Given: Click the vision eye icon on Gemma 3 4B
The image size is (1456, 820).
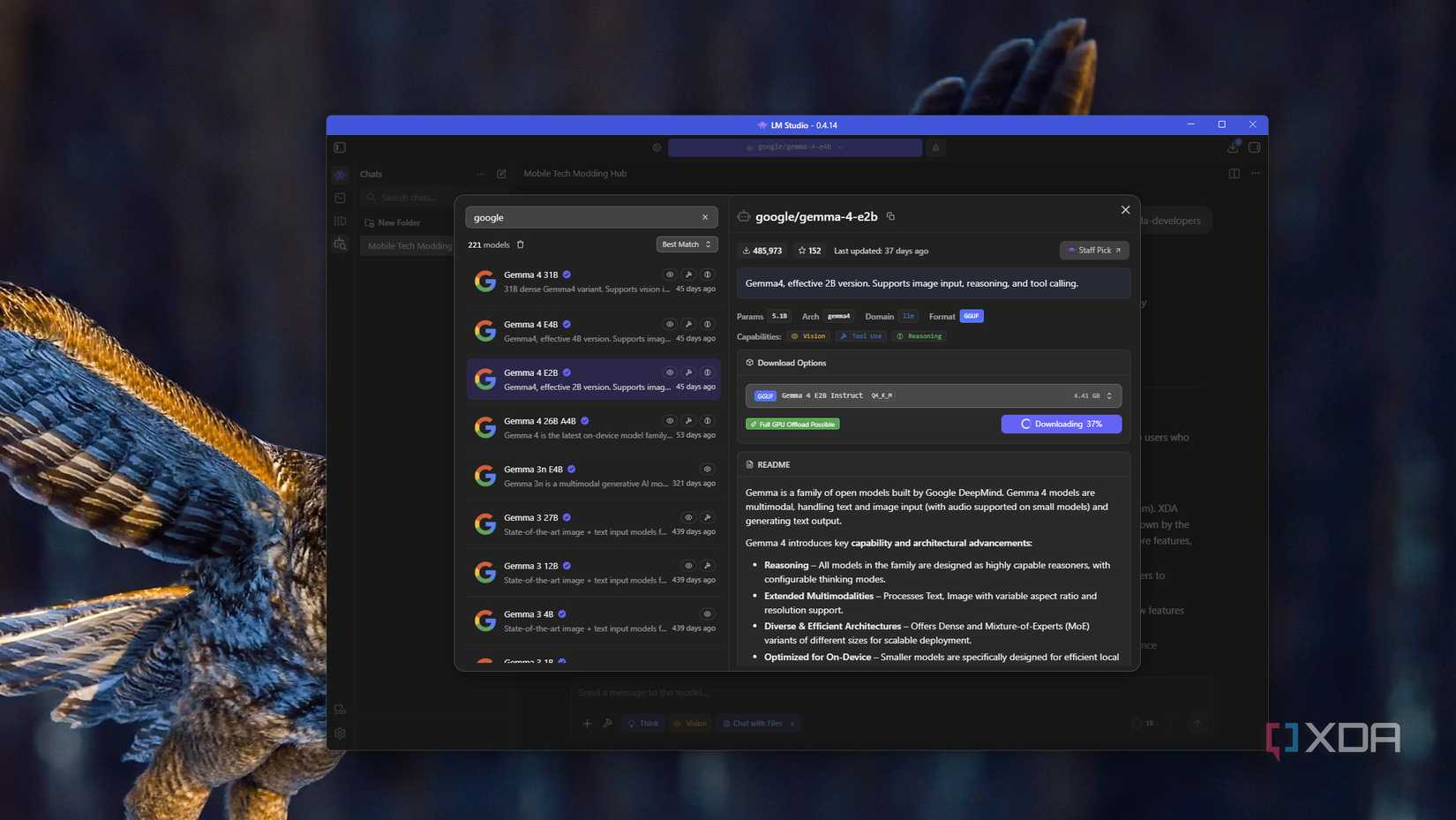Looking at the screenshot, I should (x=707, y=614).
